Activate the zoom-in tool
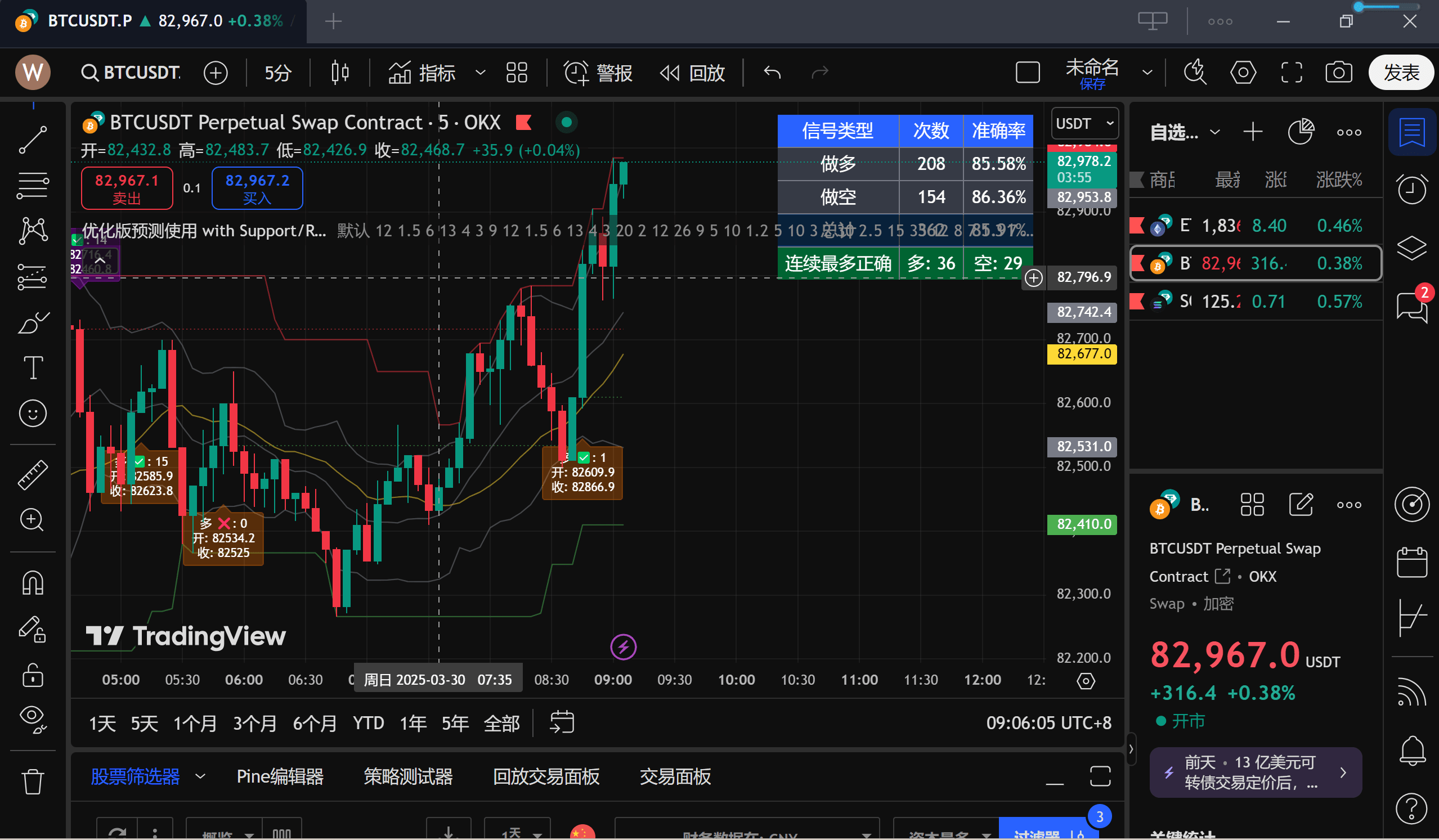 point(33,520)
